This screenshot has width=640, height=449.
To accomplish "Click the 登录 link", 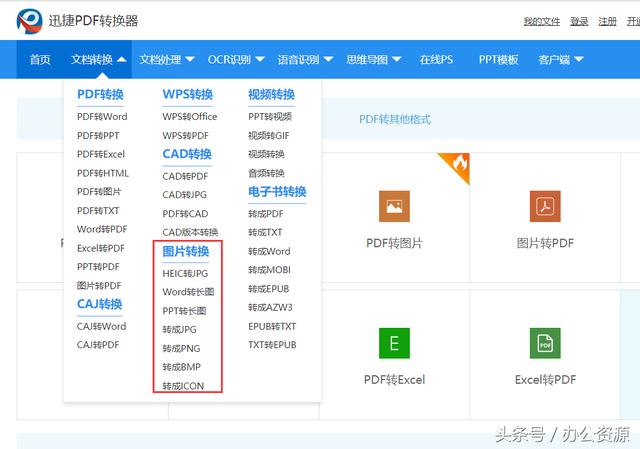I will (x=579, y=21).
